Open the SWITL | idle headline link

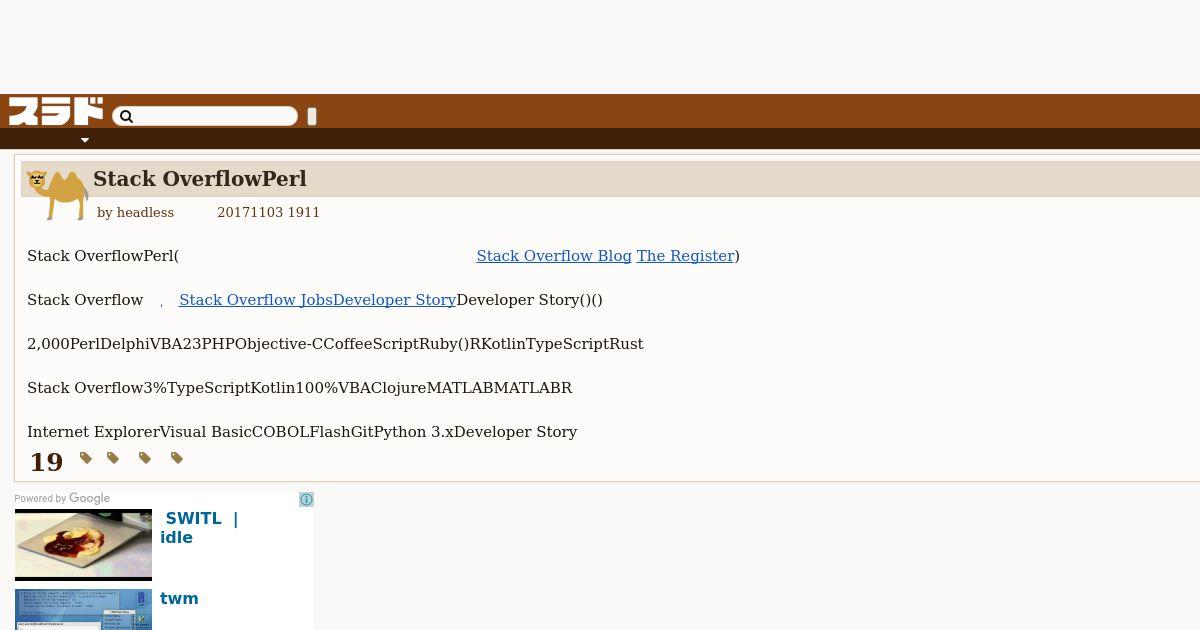201,528
